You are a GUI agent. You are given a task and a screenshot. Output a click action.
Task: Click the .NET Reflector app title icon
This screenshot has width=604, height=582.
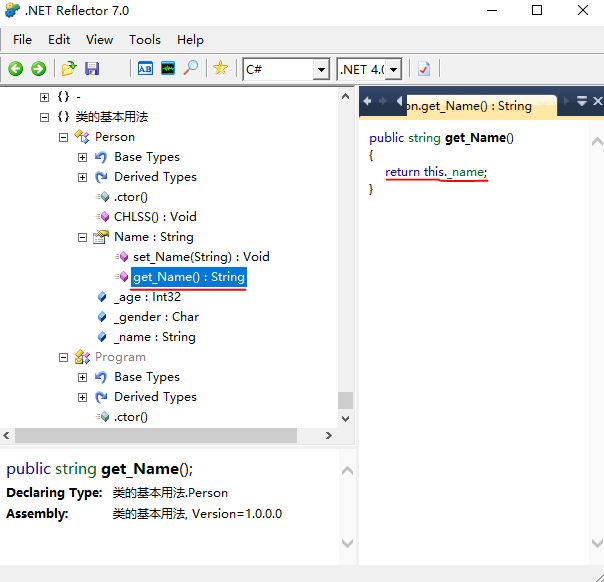[12, 10]
